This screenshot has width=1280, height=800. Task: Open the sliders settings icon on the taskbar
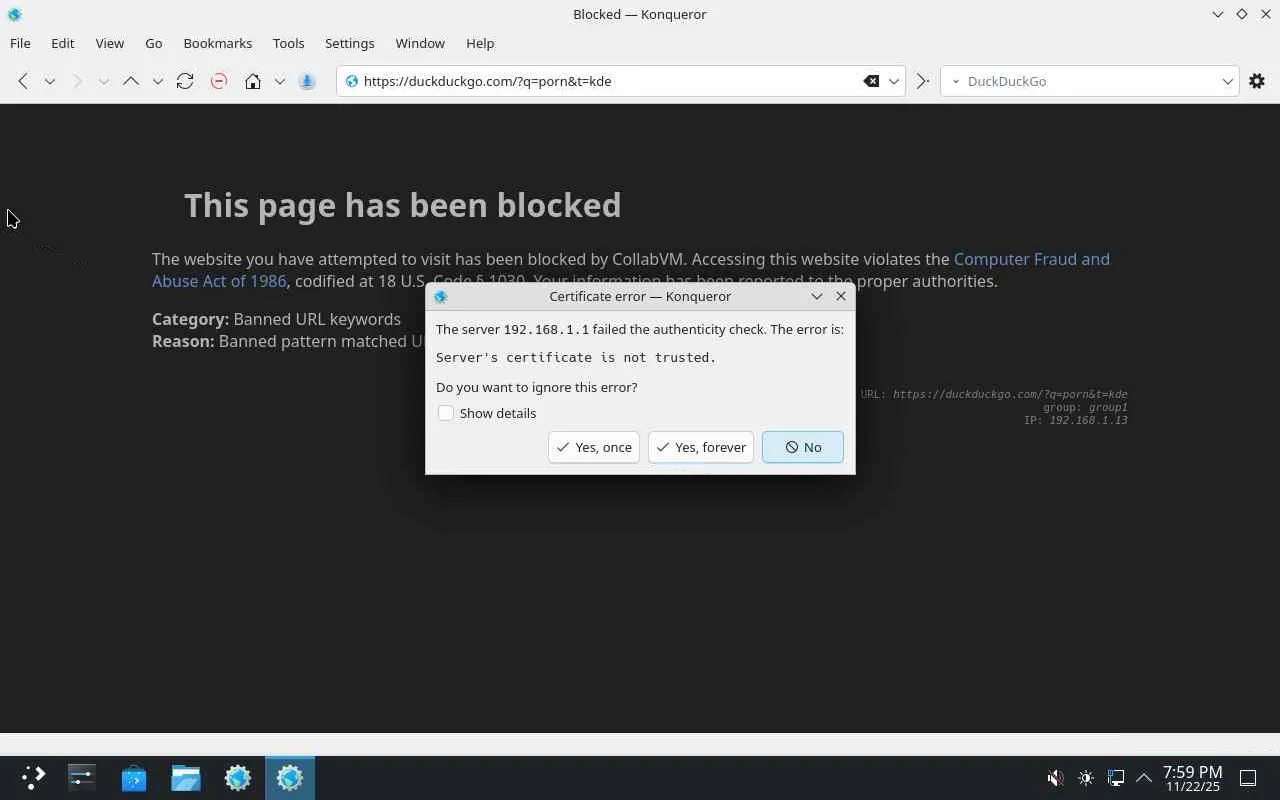81,777
